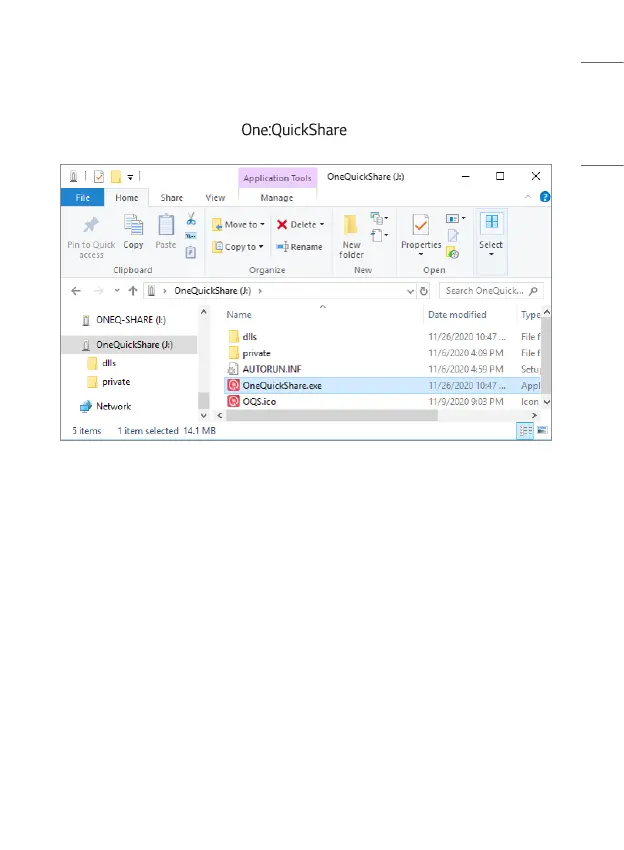Click the Edit icon in Open group
The image size is (624, 850).
[x=453, y=235]
